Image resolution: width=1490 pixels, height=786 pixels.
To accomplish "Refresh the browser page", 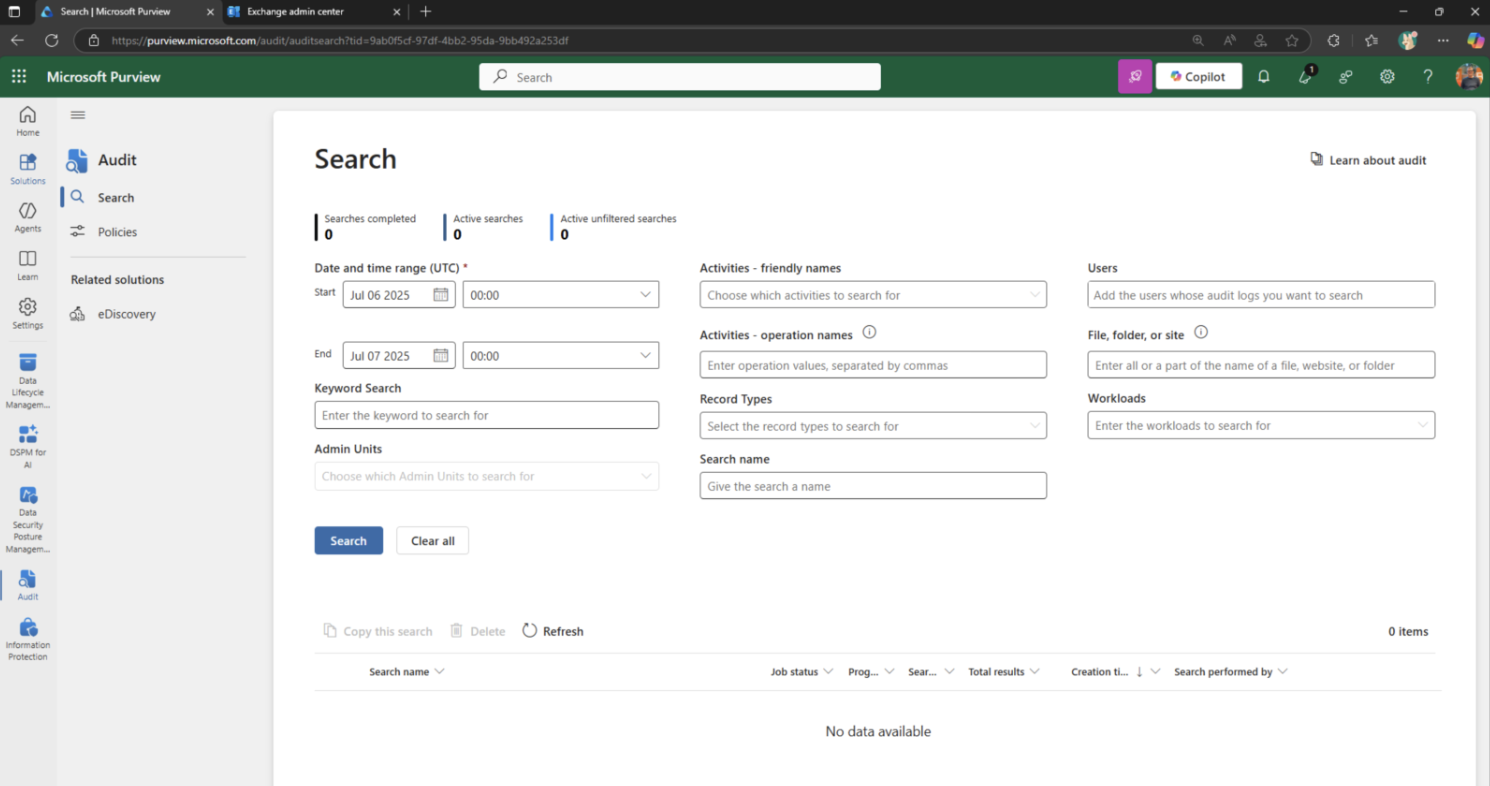I will (51, 40).
